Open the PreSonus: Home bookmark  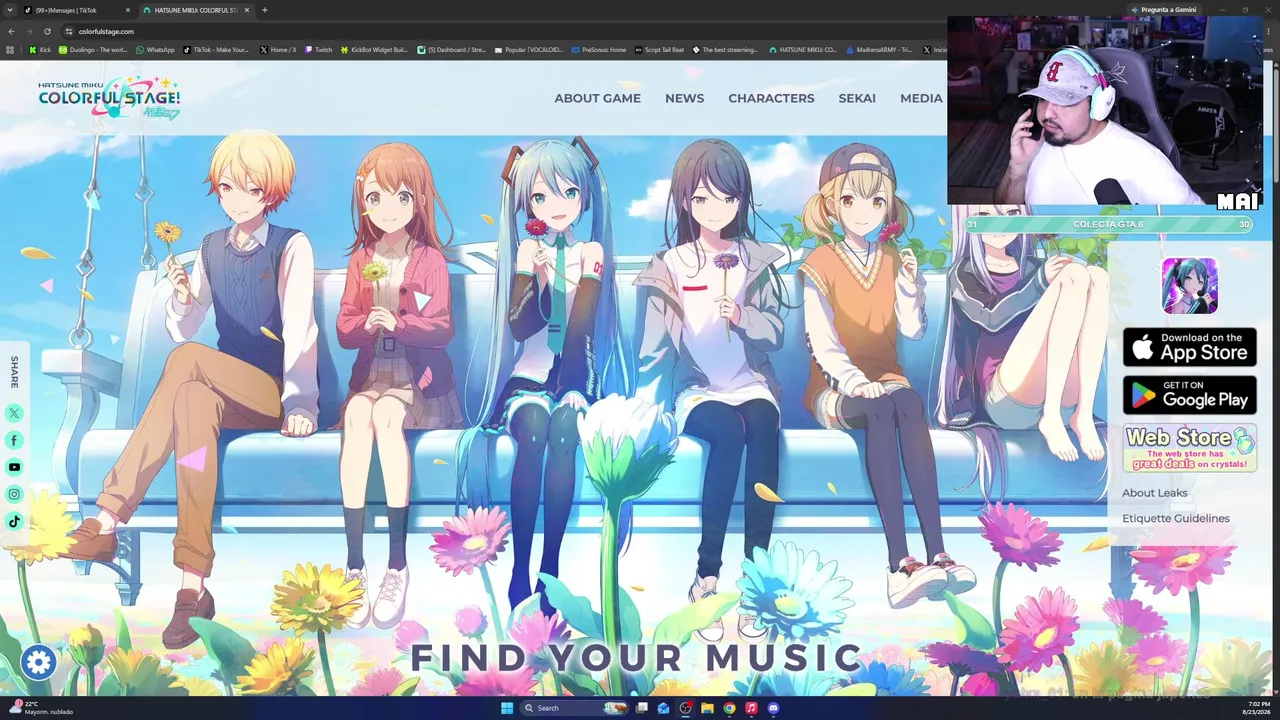pyautogui.click(x=599, y=49)
